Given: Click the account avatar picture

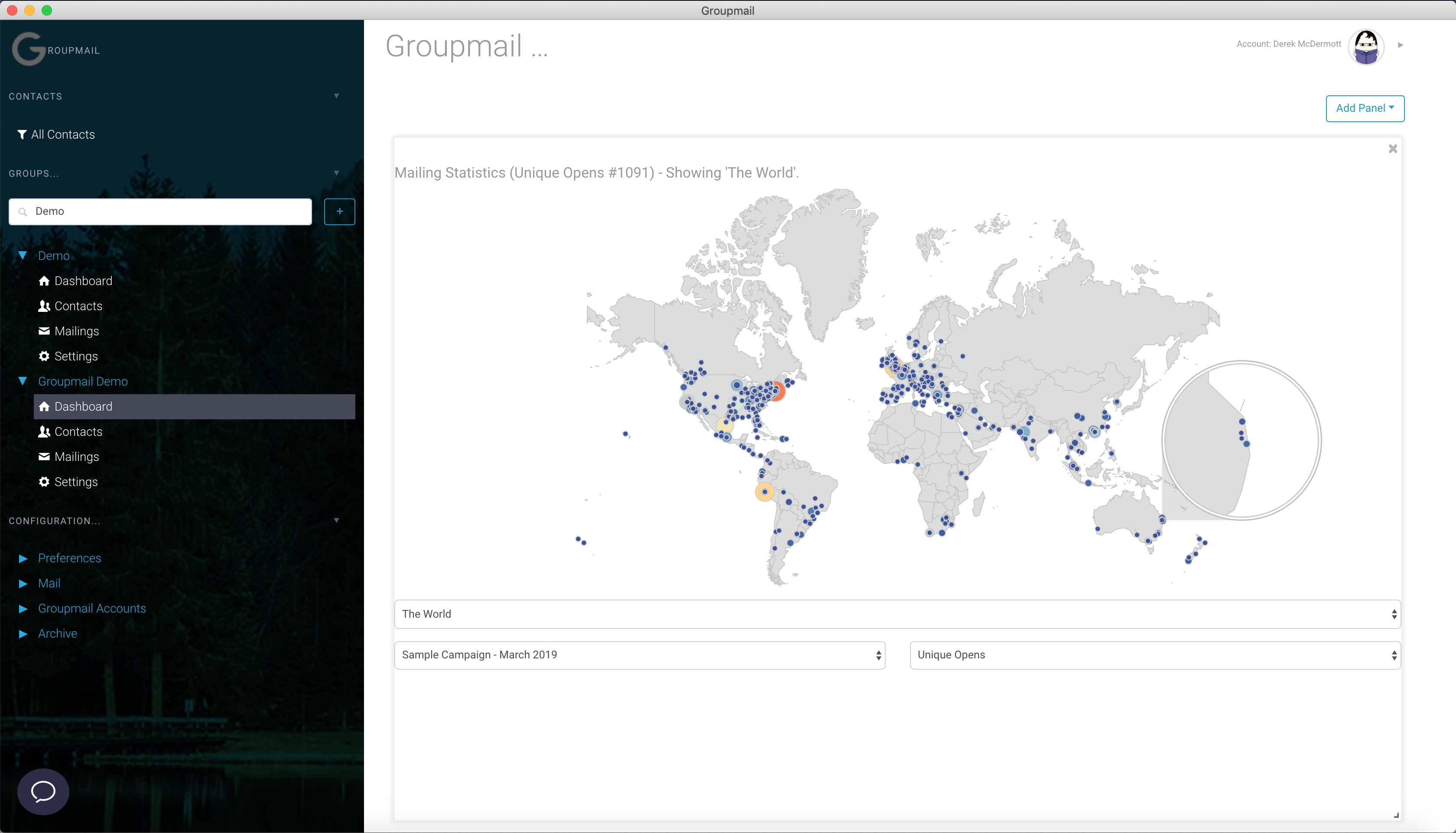Looking at the screenshot, I should 1365,47.
